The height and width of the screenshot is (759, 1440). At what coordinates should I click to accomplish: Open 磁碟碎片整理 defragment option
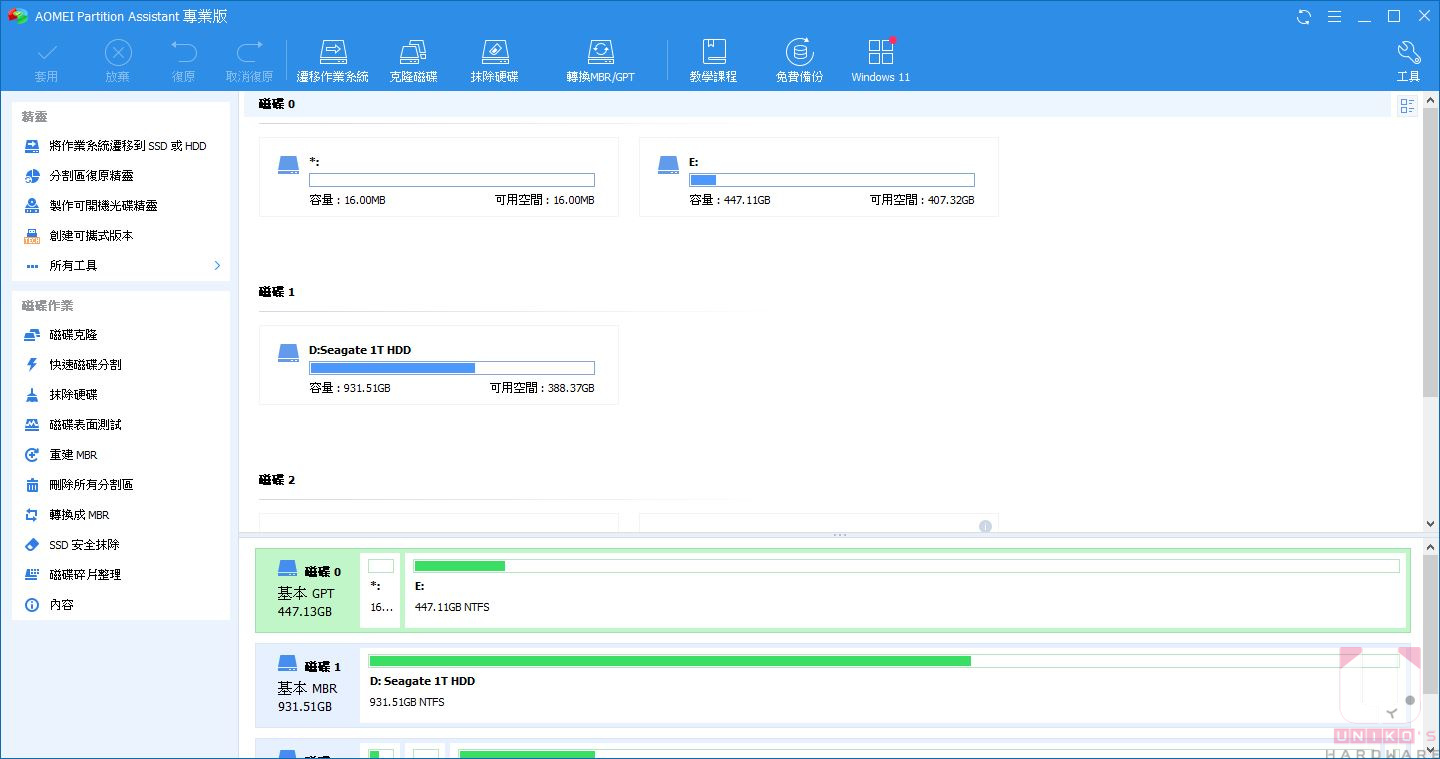(x=121, y=575)
